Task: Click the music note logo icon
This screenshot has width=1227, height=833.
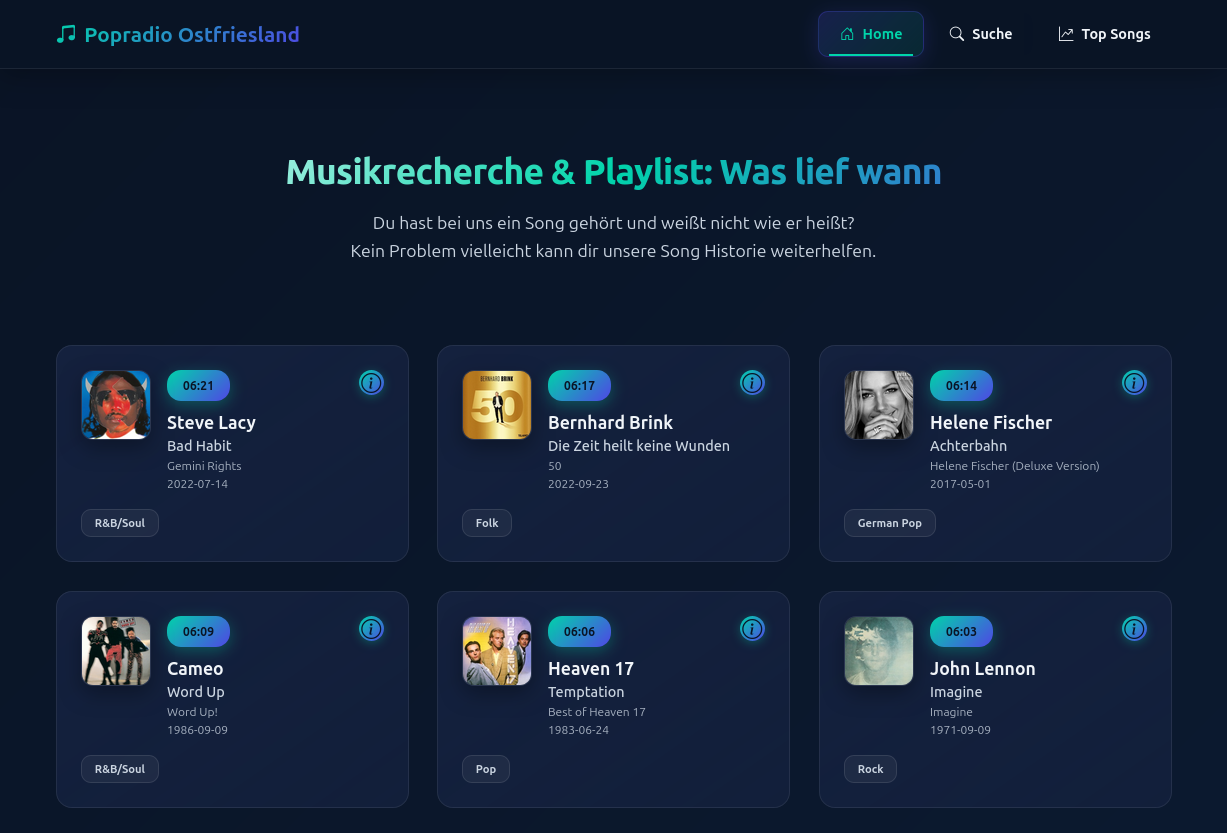Action: (x=66, y=33)
